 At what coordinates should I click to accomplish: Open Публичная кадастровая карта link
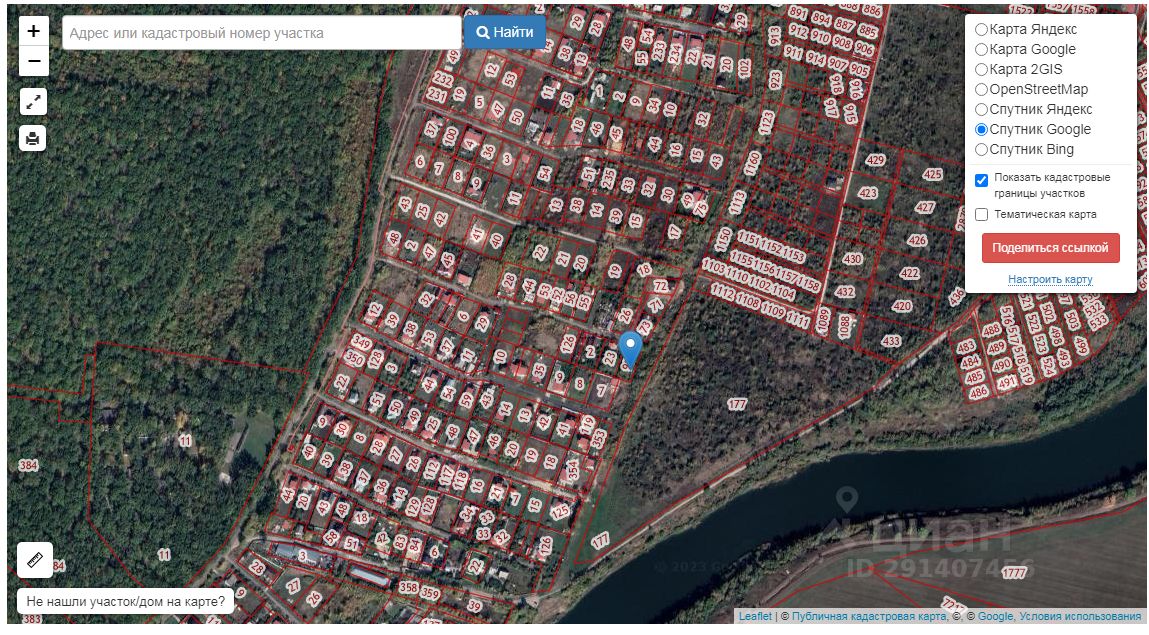868,617
